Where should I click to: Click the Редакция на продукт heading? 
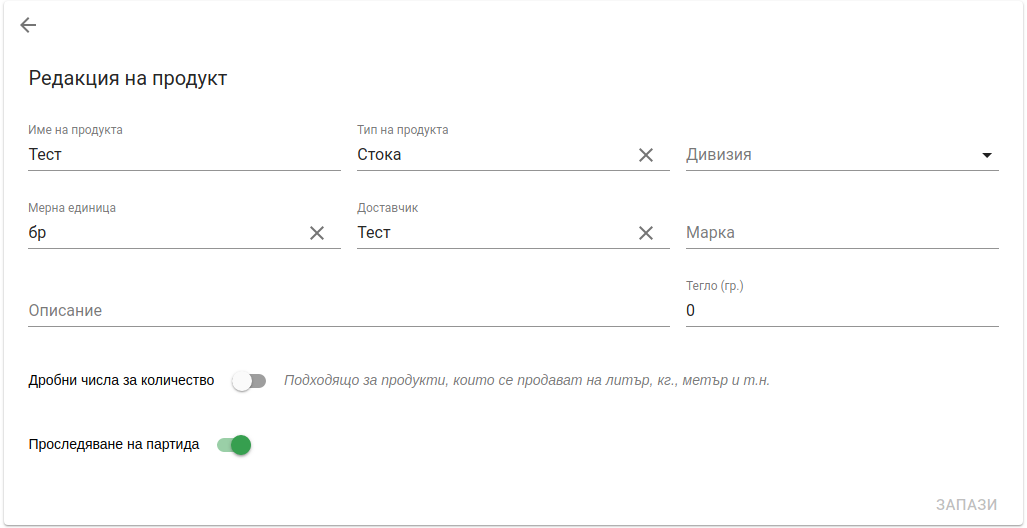[128, 79]
